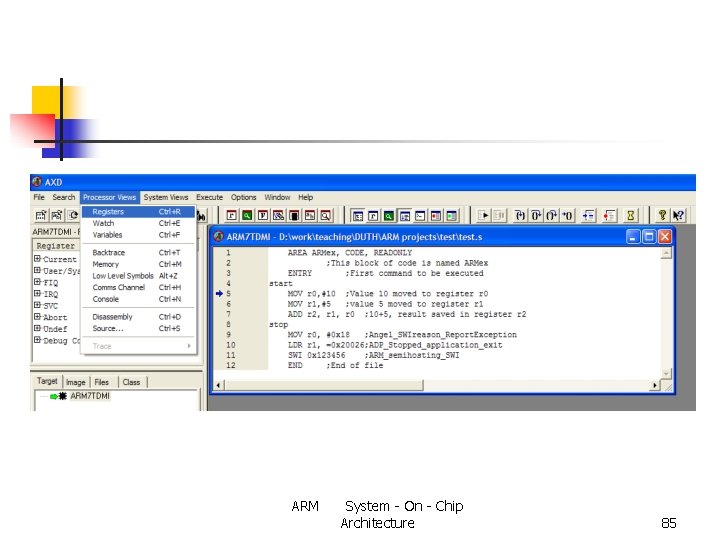
Task: Click the Step over toolbar icon
Action: (536, 215)
